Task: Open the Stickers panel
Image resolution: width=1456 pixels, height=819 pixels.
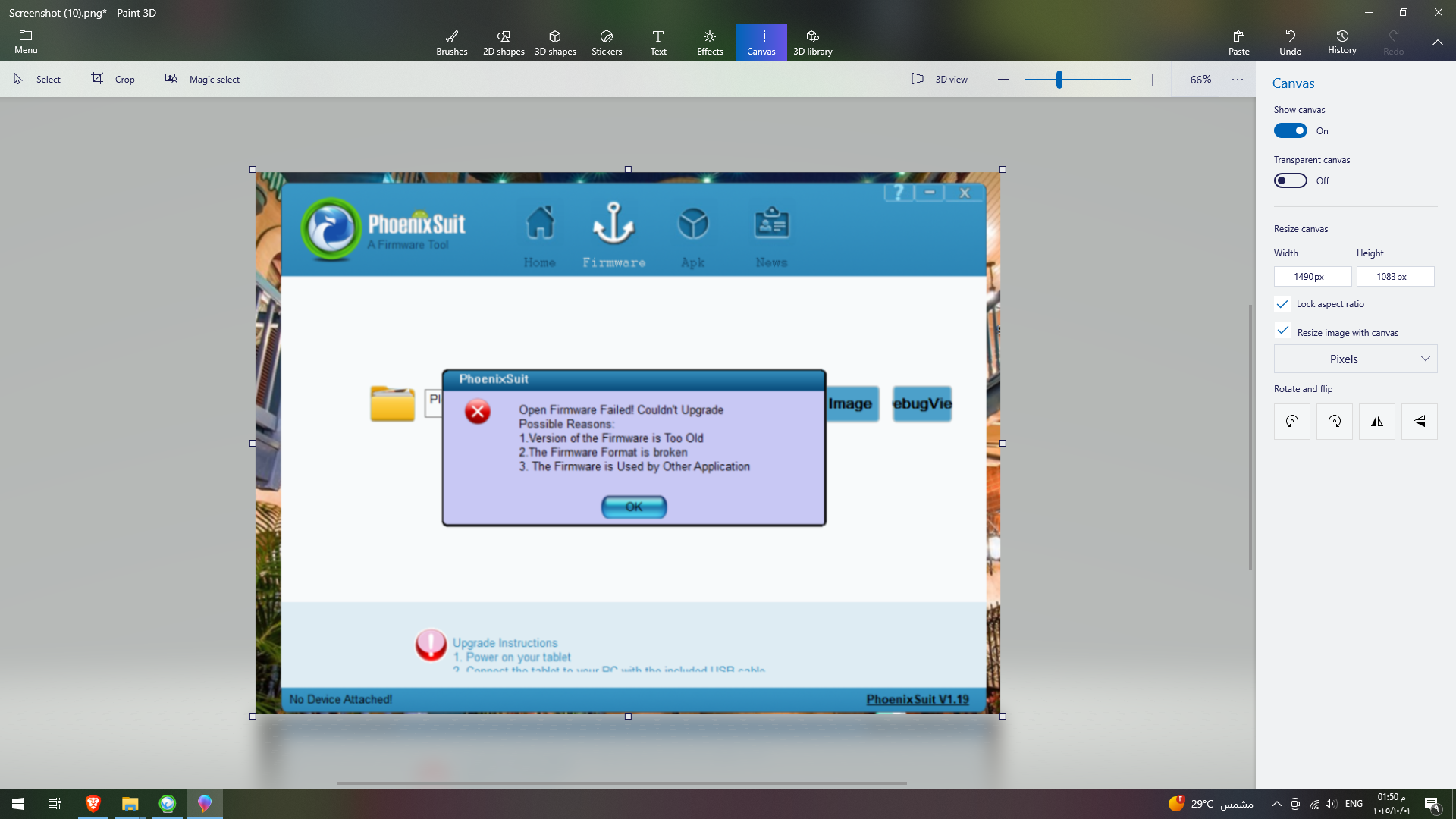Action: tap(607, 42)
